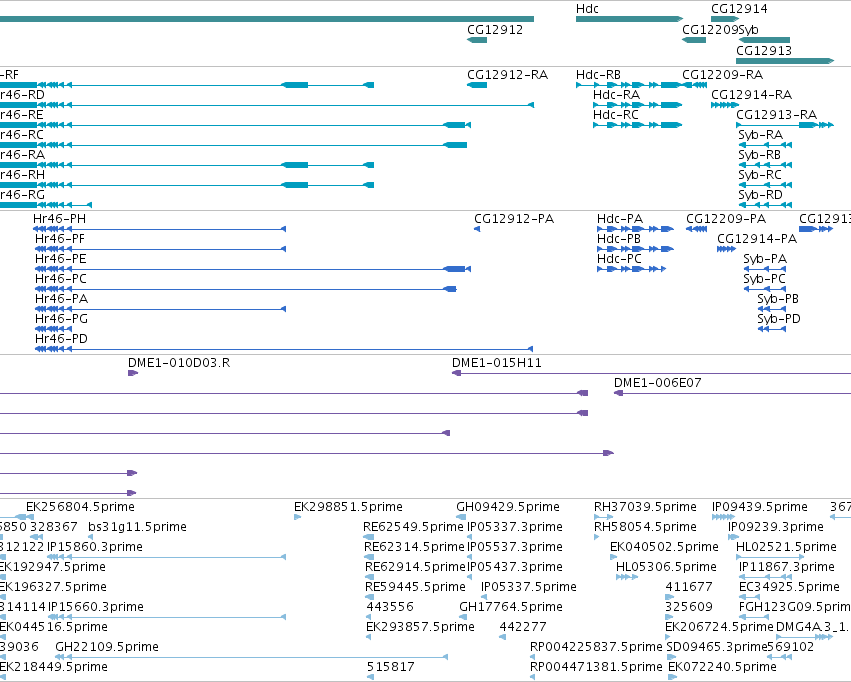Click the Hr46-PC protein label
Viewport: 851px width, 682px height.
point(61,279)
